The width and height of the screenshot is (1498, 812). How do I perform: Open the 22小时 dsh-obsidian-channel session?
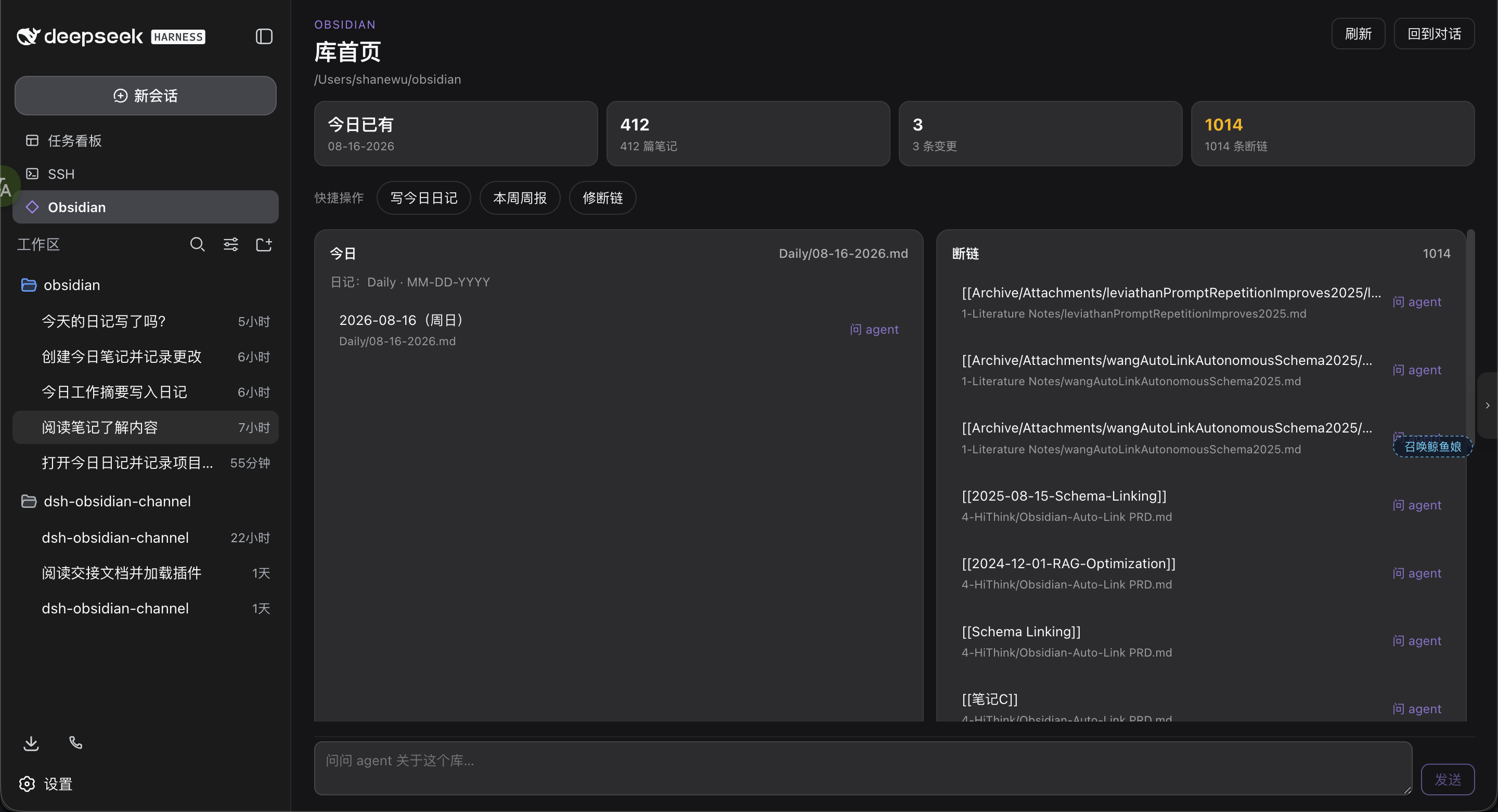tap(146, 538)
